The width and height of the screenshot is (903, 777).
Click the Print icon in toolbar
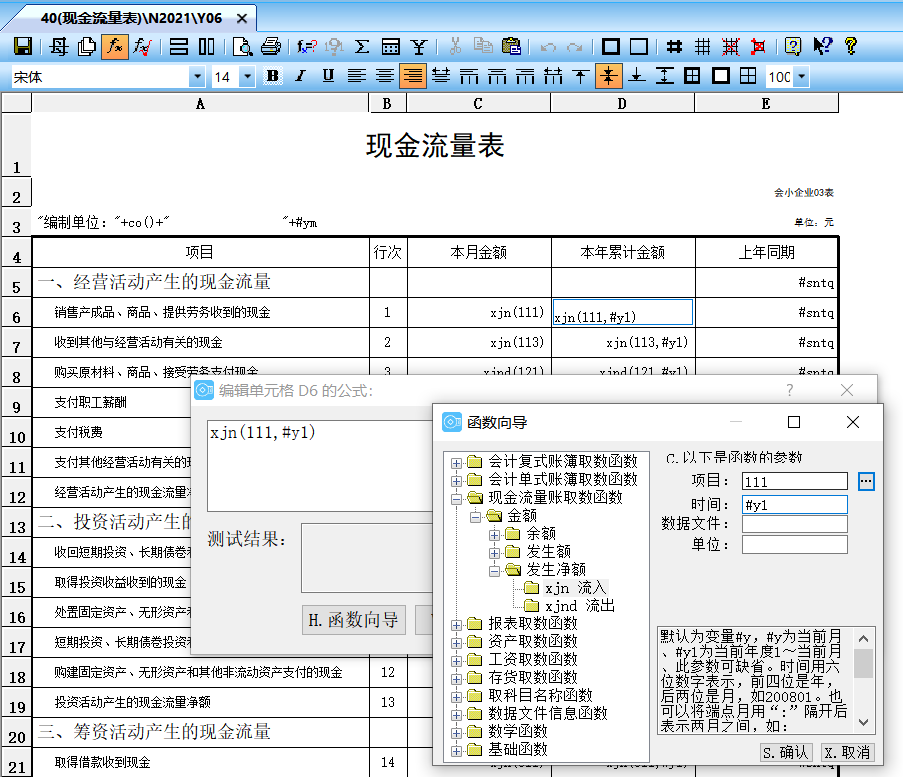[270, 46]
